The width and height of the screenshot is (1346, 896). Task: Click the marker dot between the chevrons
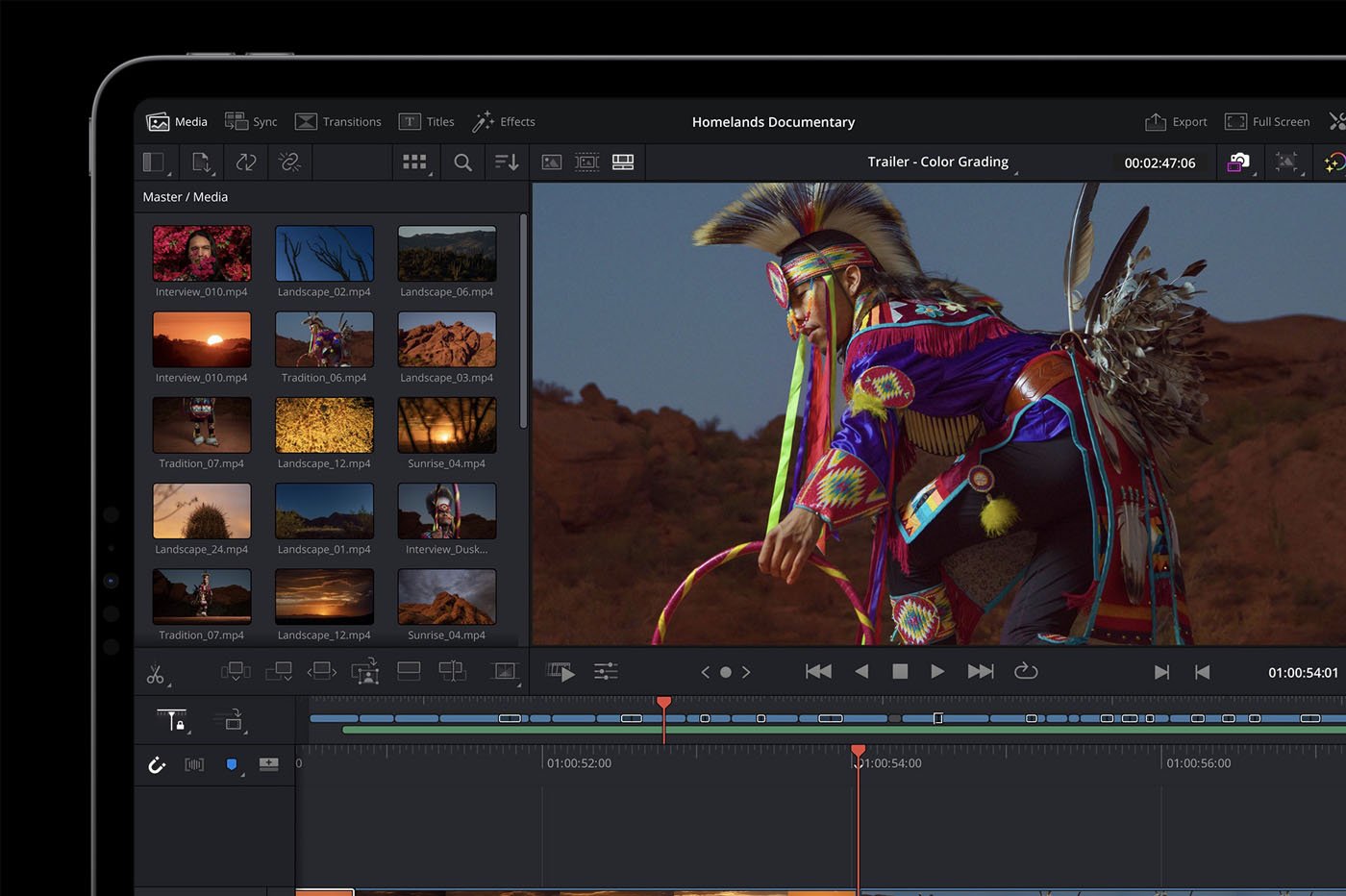pyautogui.click(x=726, y=672)
